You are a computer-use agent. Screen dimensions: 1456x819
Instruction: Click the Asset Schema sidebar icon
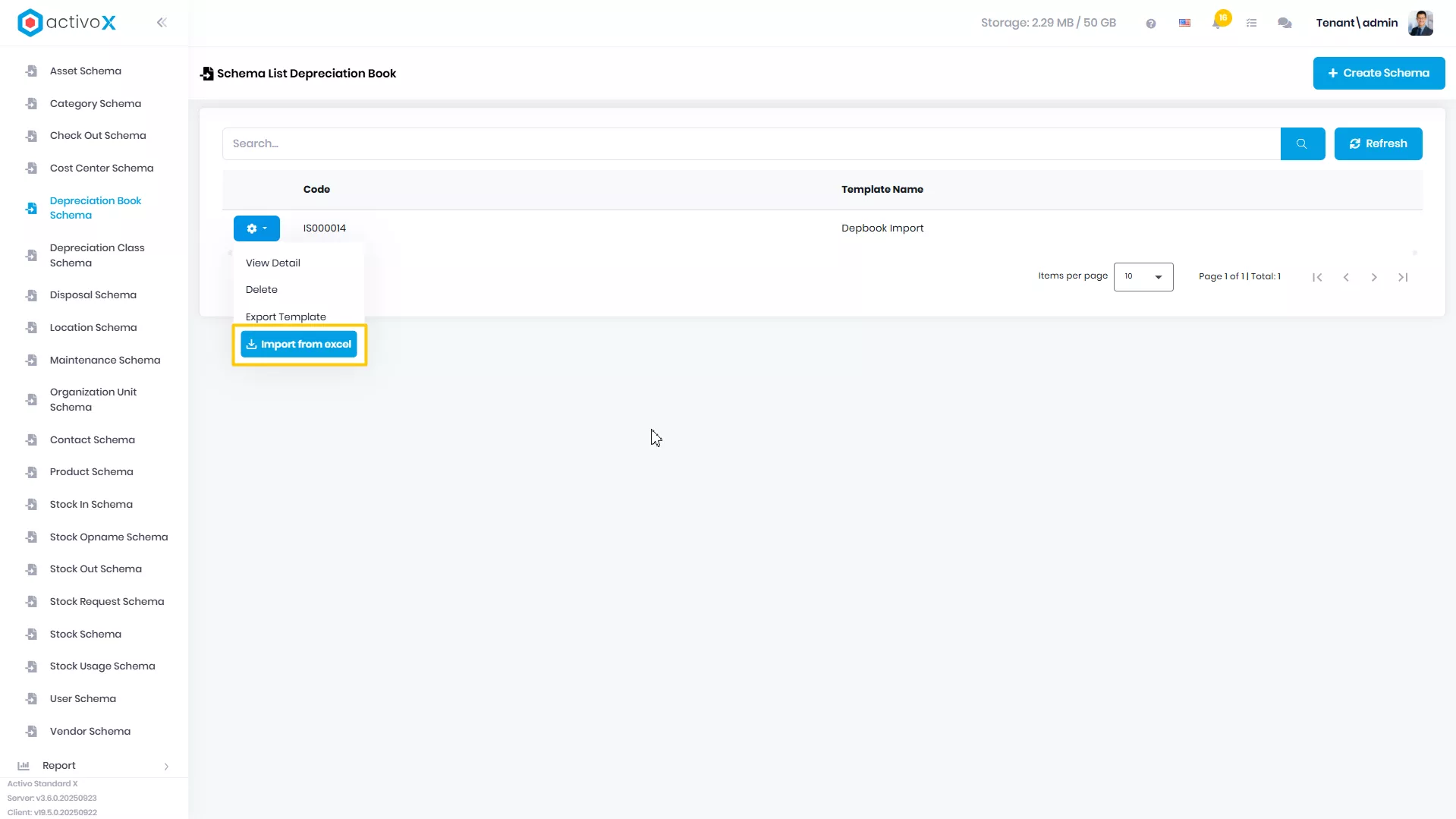(x=31, y=71)
